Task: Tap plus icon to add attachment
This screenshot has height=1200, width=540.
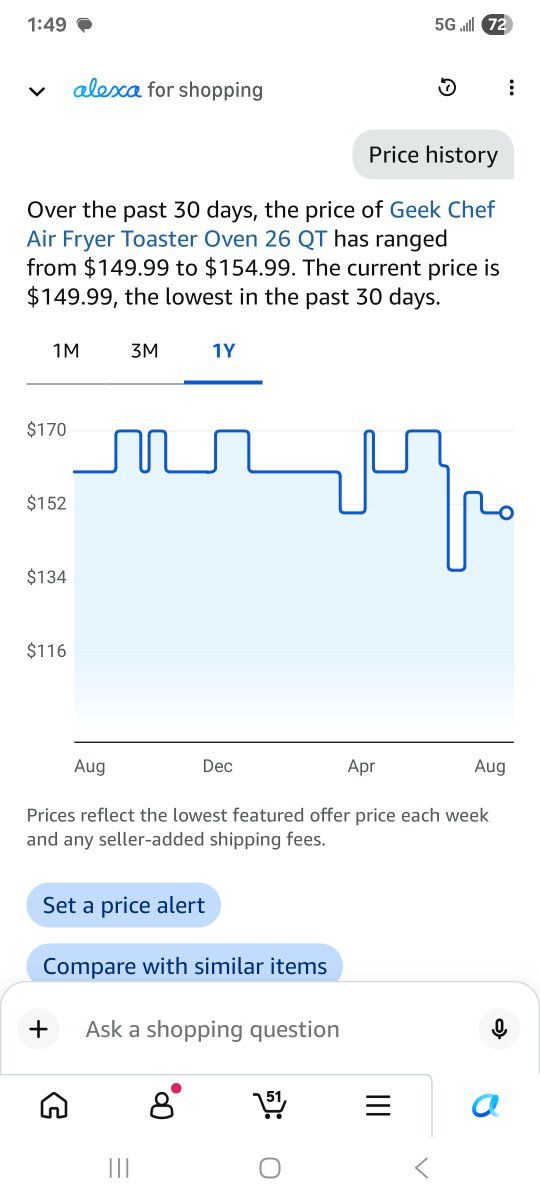Action: [39, 1029]
